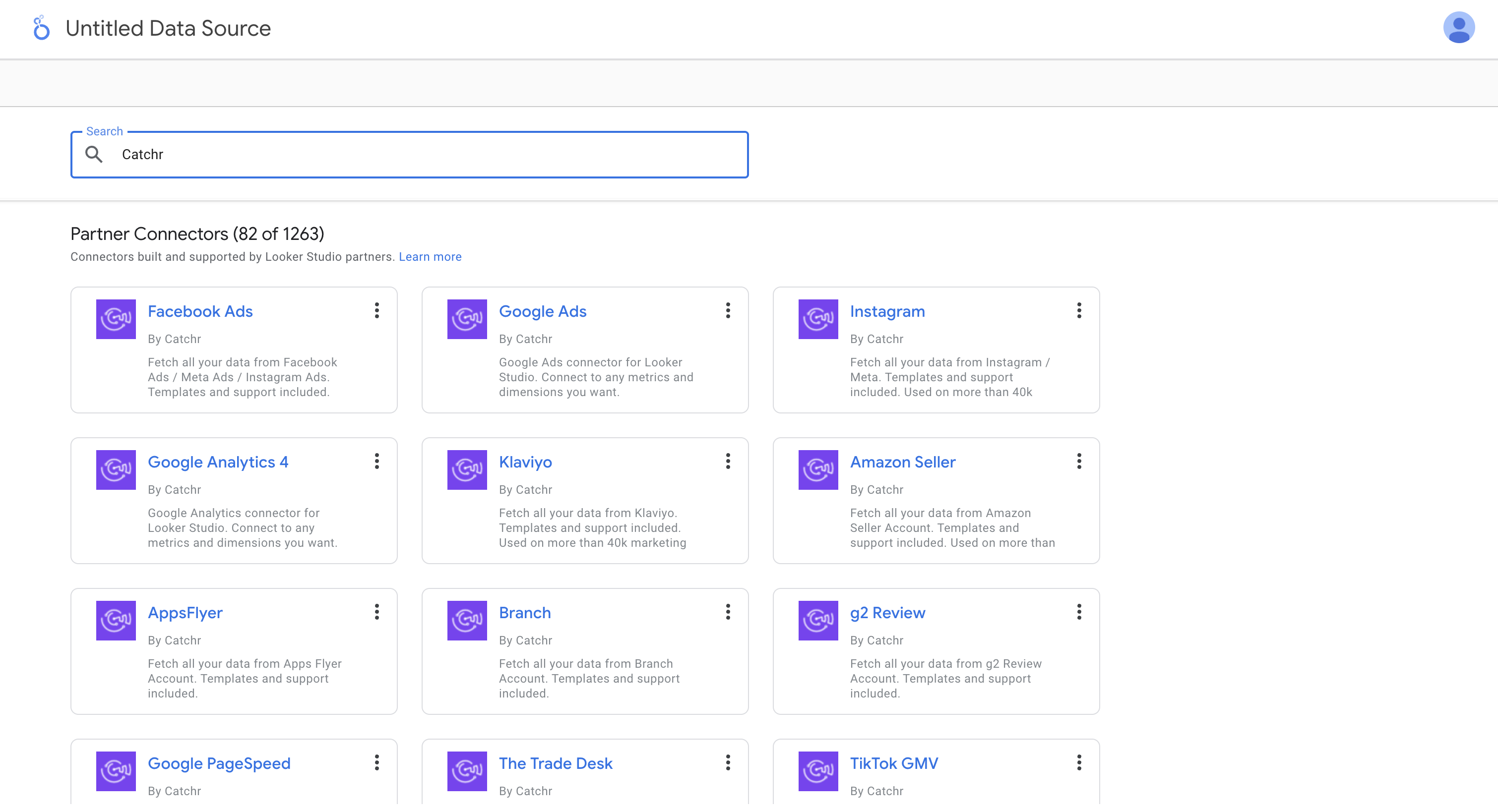The height and width of the screenshot is (812, 1498).
Task: Show options for TikTok GMV connector
Action: (x=1079, y=762)
